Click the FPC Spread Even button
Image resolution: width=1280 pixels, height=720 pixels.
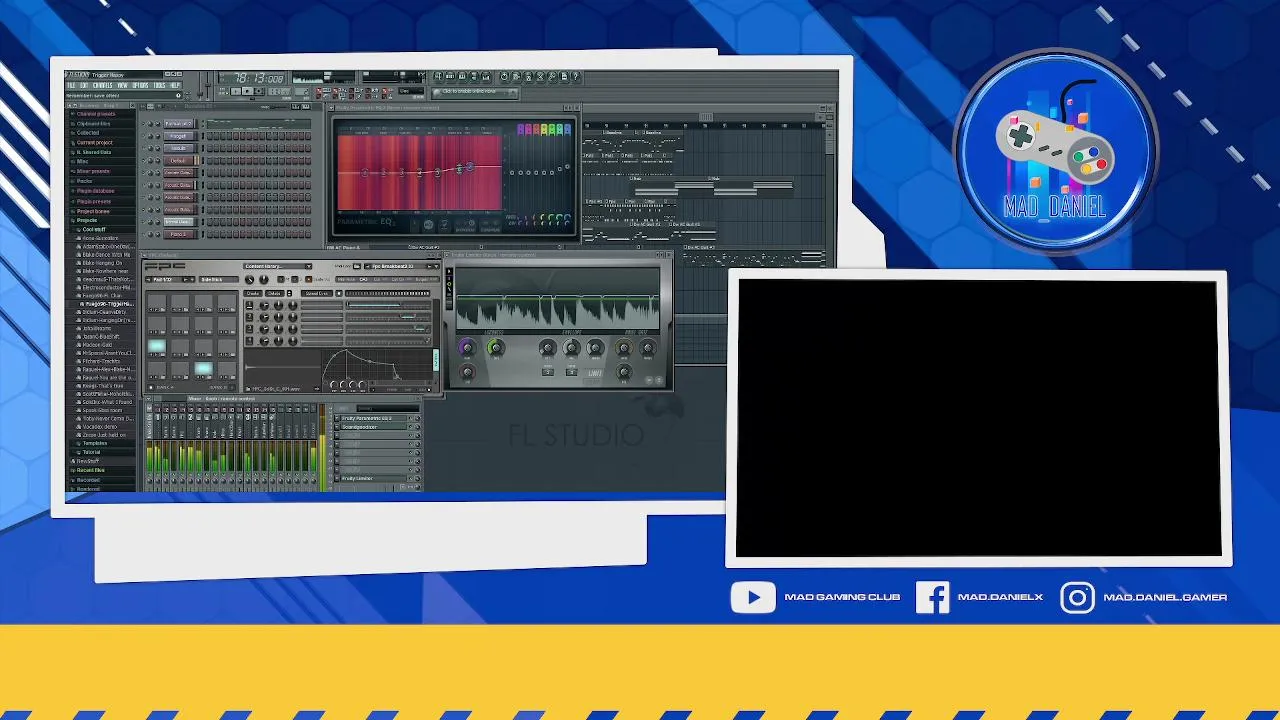click(x=317, y=293)
